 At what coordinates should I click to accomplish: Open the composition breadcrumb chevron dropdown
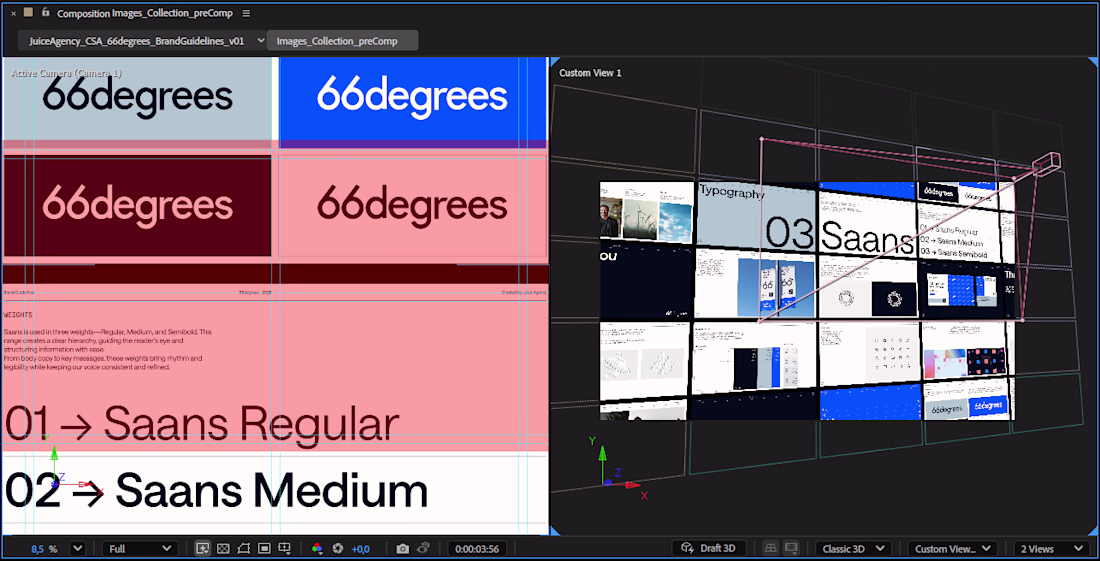(261, 40)
